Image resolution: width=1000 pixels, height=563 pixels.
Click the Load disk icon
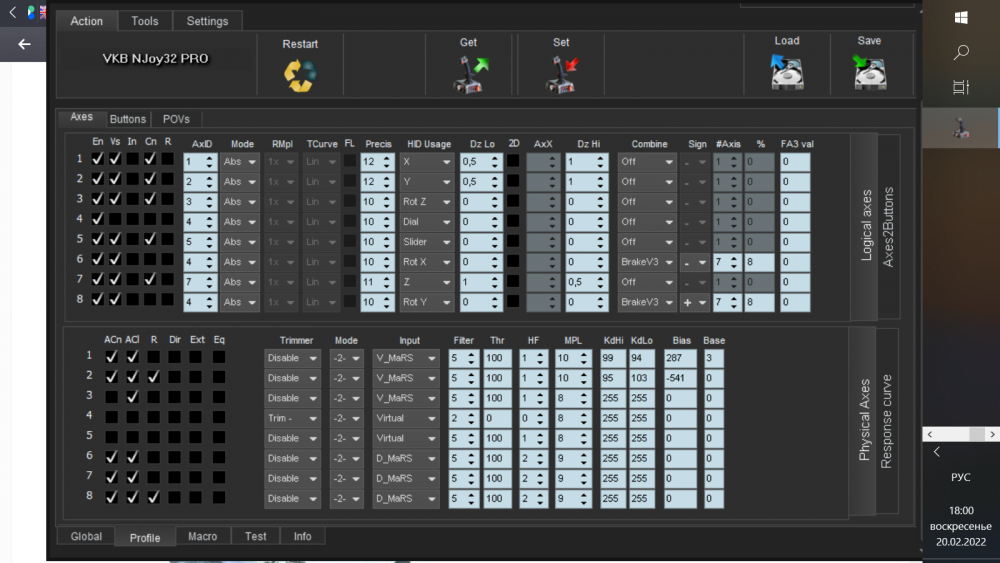(x=786, y=72)
